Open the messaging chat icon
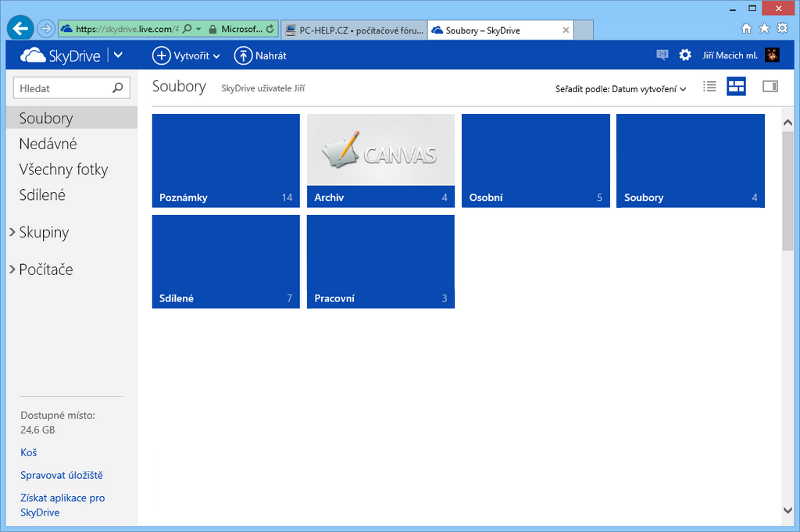Viewport: 800px width, 532px height. (x=661, y=56)
